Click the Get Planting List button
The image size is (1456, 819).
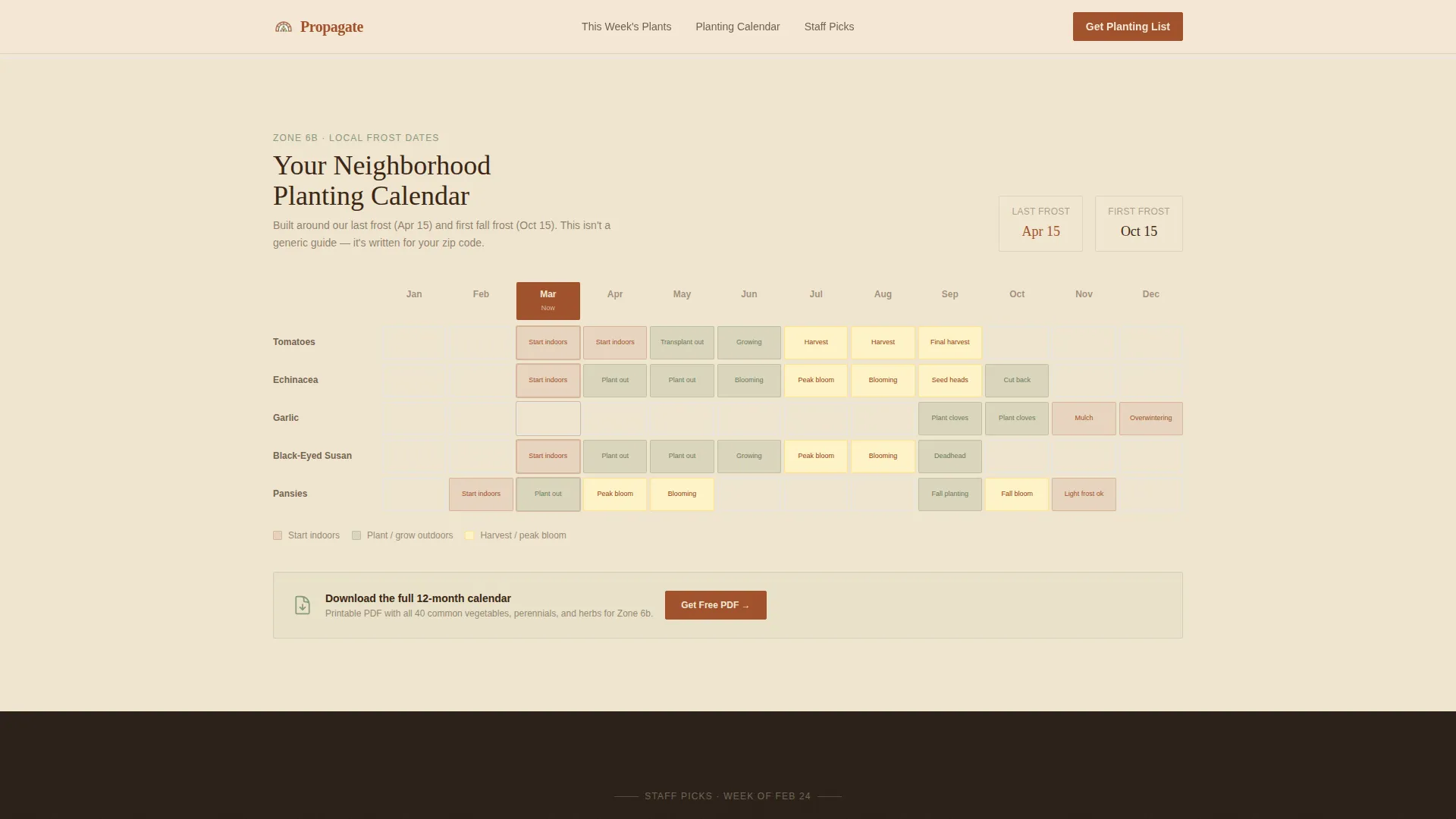pyautogui.click(x=1128, y=27)
